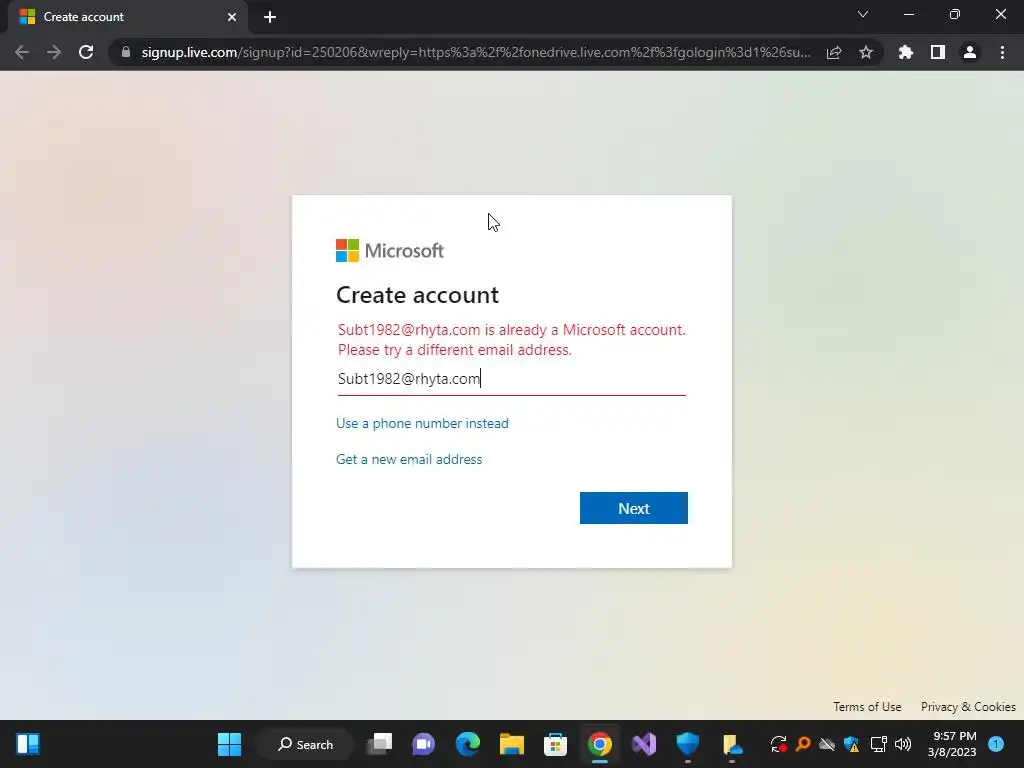The height and width of the screenshot is (768, 1024).
Task: Reload the page with the refresh icon
Action: pyautogui.click(x=86, y=52)
